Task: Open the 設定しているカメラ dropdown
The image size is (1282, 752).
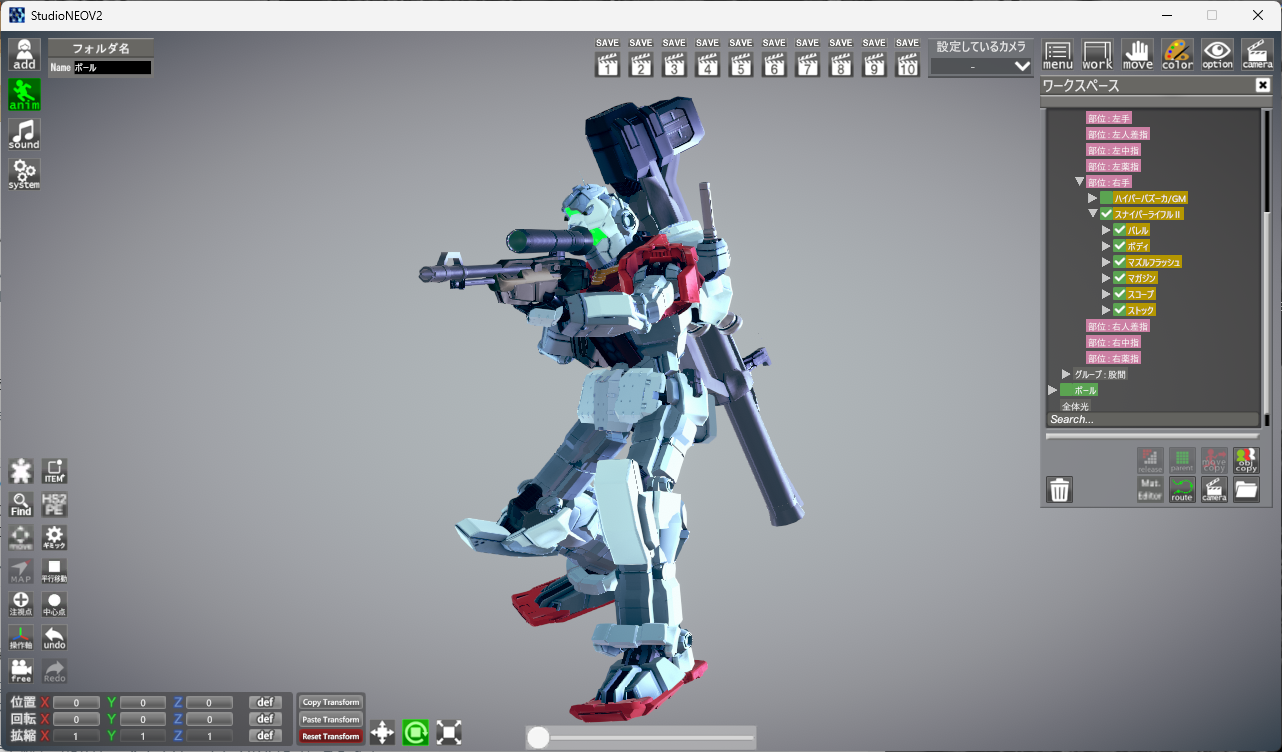Action: point(981,66)
